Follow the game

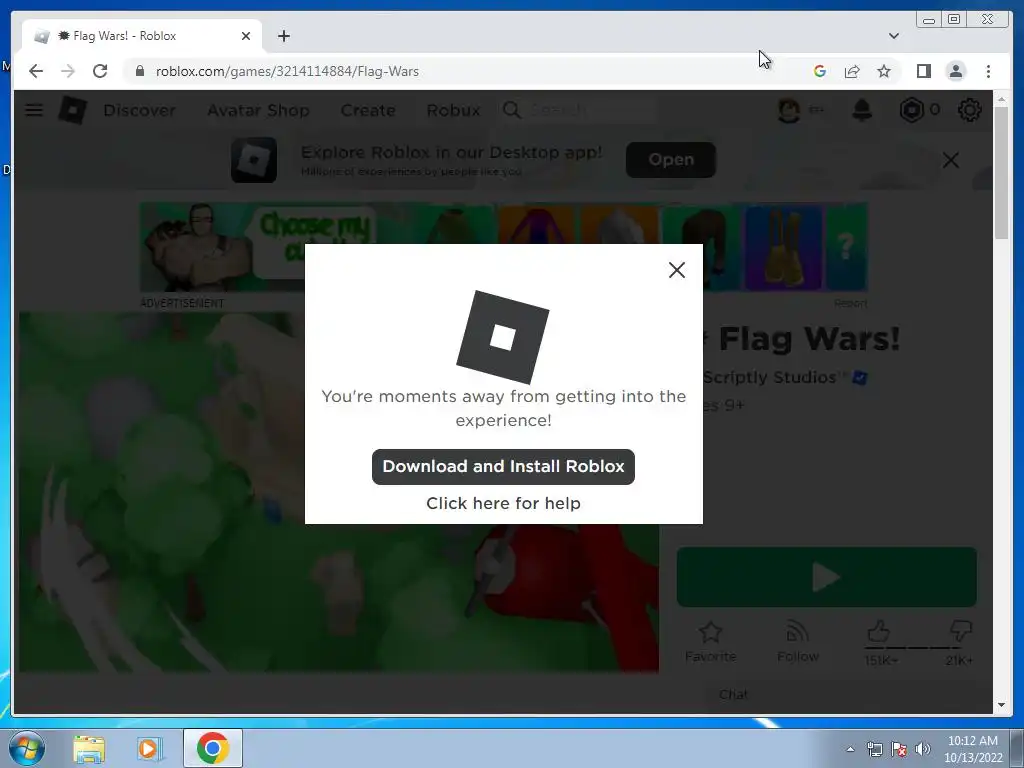797,642
